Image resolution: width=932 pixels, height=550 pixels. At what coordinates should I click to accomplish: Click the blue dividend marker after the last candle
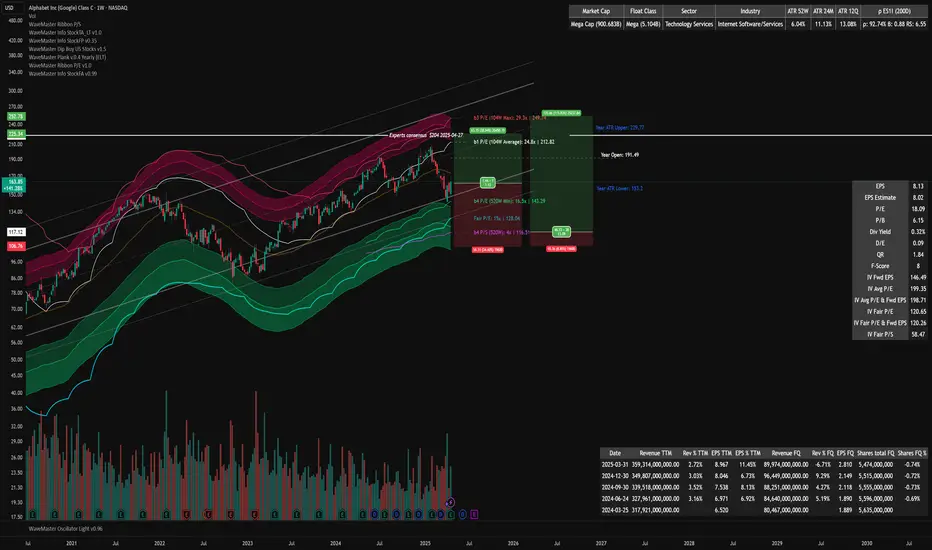coord(462,514)
